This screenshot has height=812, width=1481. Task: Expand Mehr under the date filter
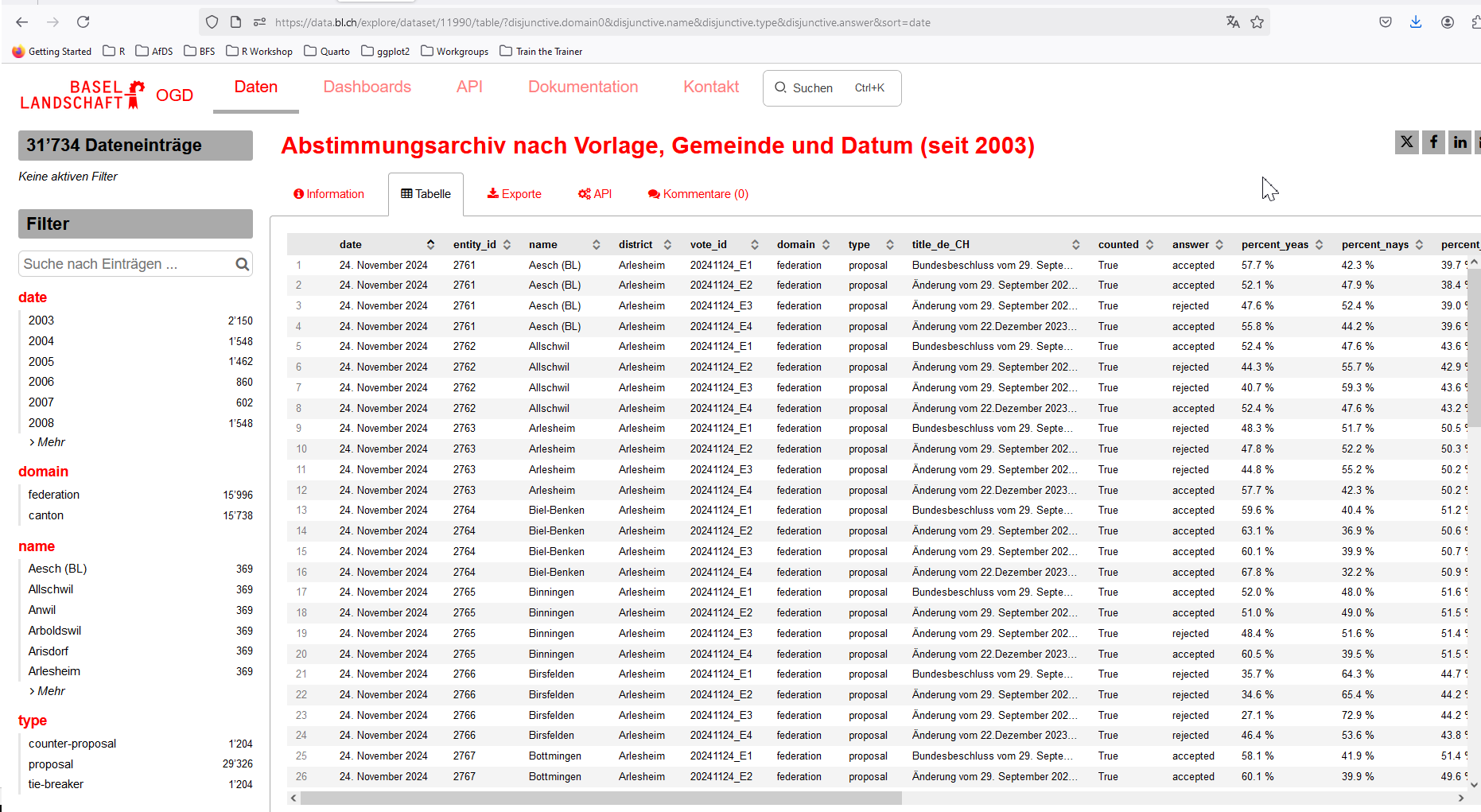pyautogui.click(x=48, y=442)
